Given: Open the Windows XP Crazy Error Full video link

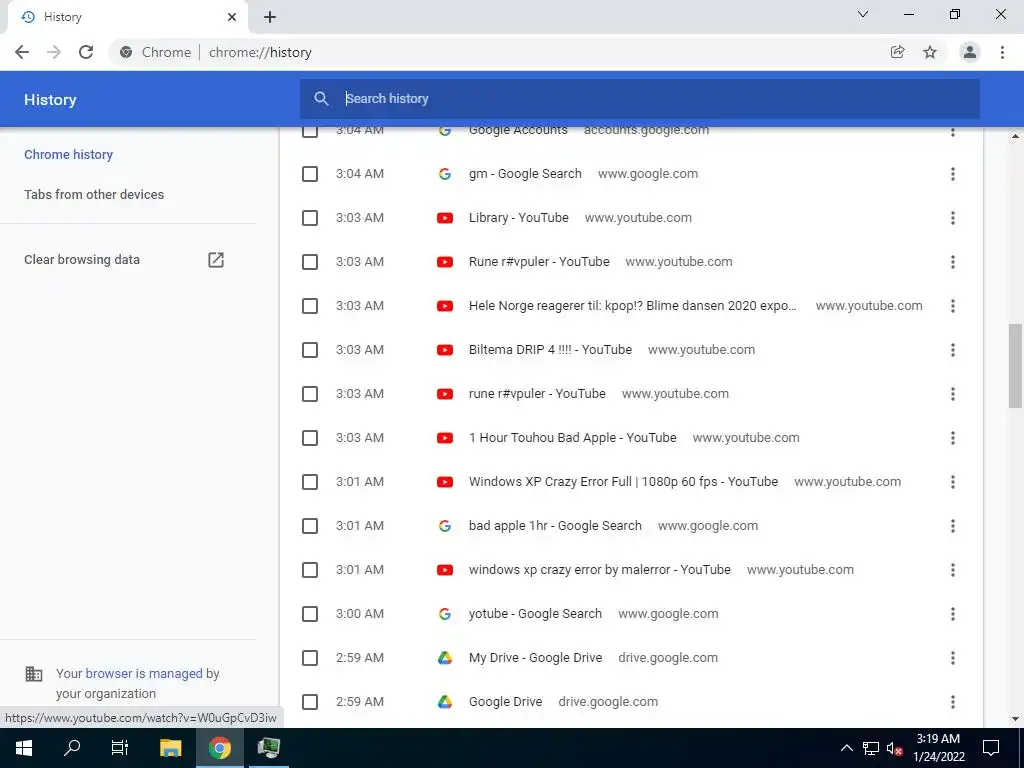Looking at the screenshot, I should (623, 482).
